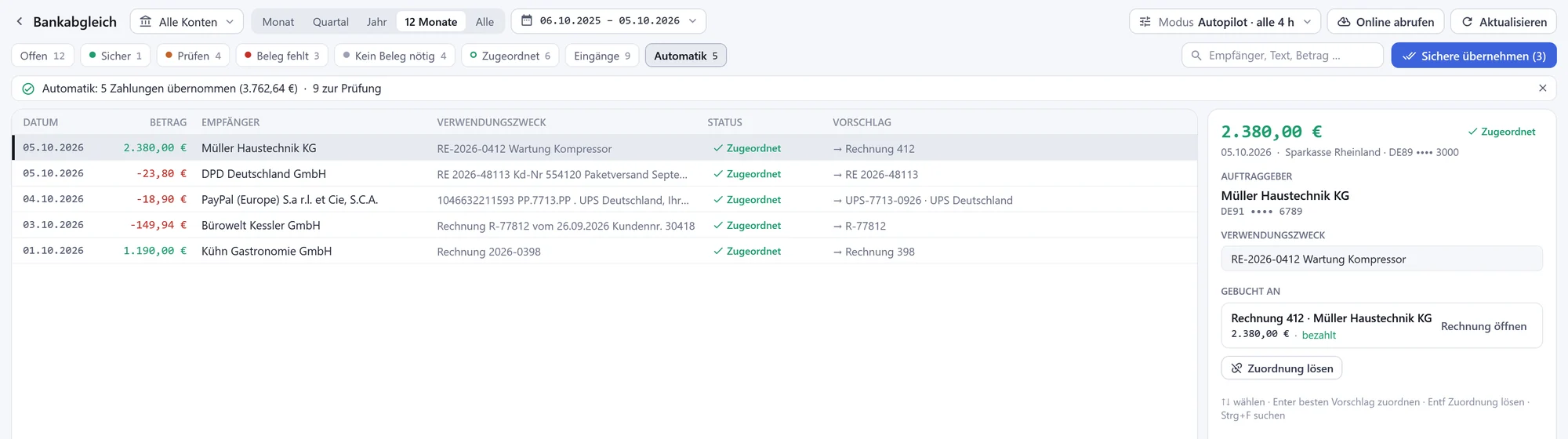Screen dimensions: 1568x439
Task: Open invoice via Rechnung öffnen link
Action: [x=1483, y=326]
